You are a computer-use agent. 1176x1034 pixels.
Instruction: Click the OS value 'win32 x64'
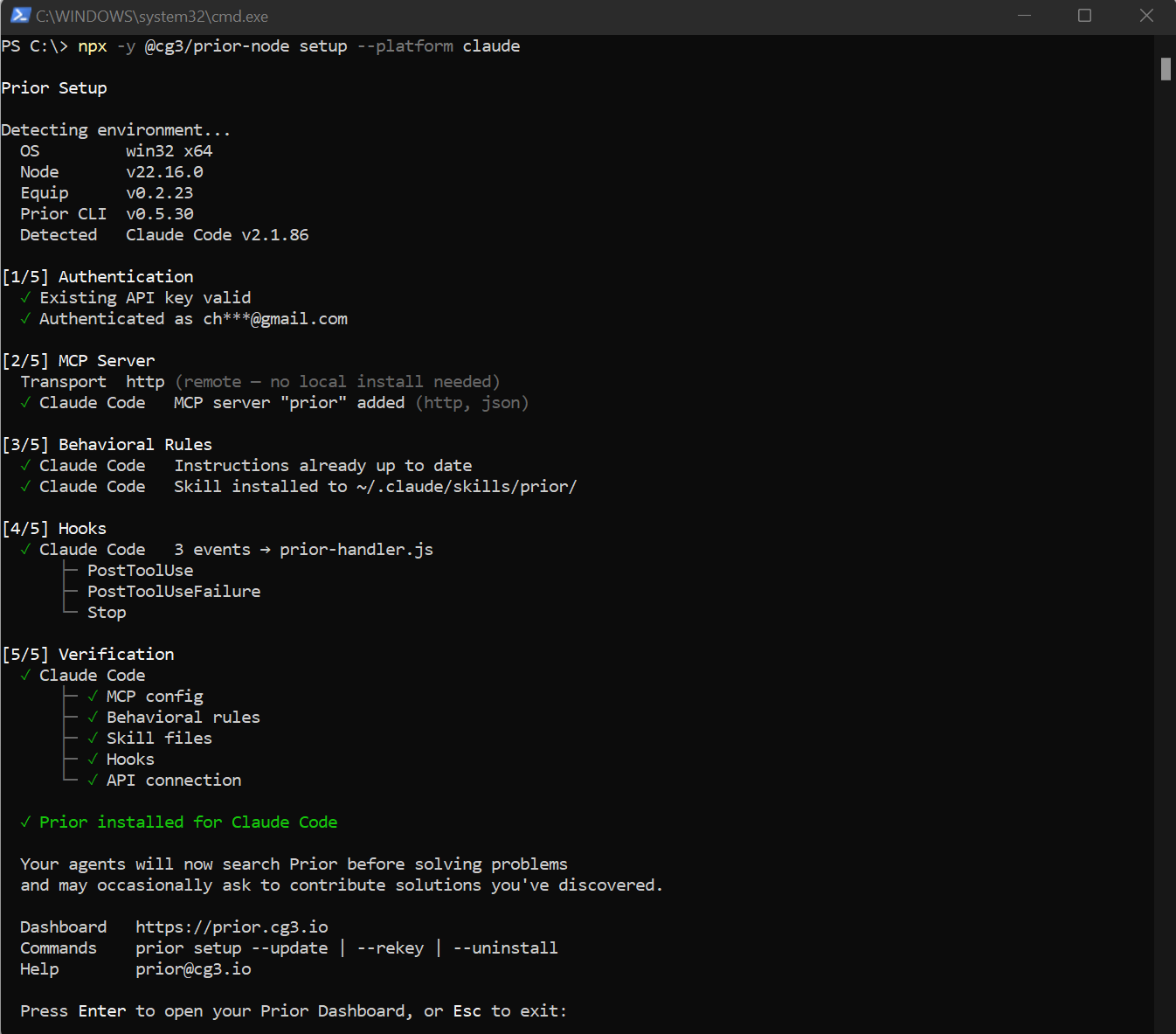169,151
